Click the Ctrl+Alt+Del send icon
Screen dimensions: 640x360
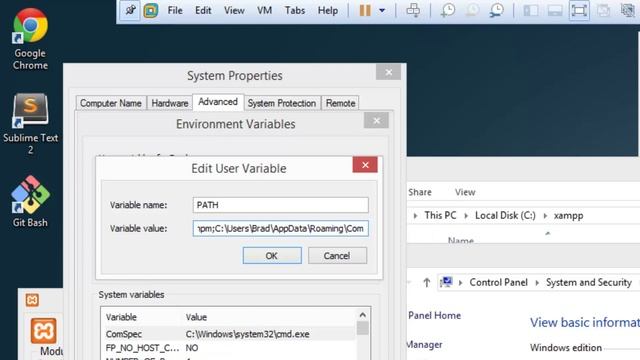point(413,11)
